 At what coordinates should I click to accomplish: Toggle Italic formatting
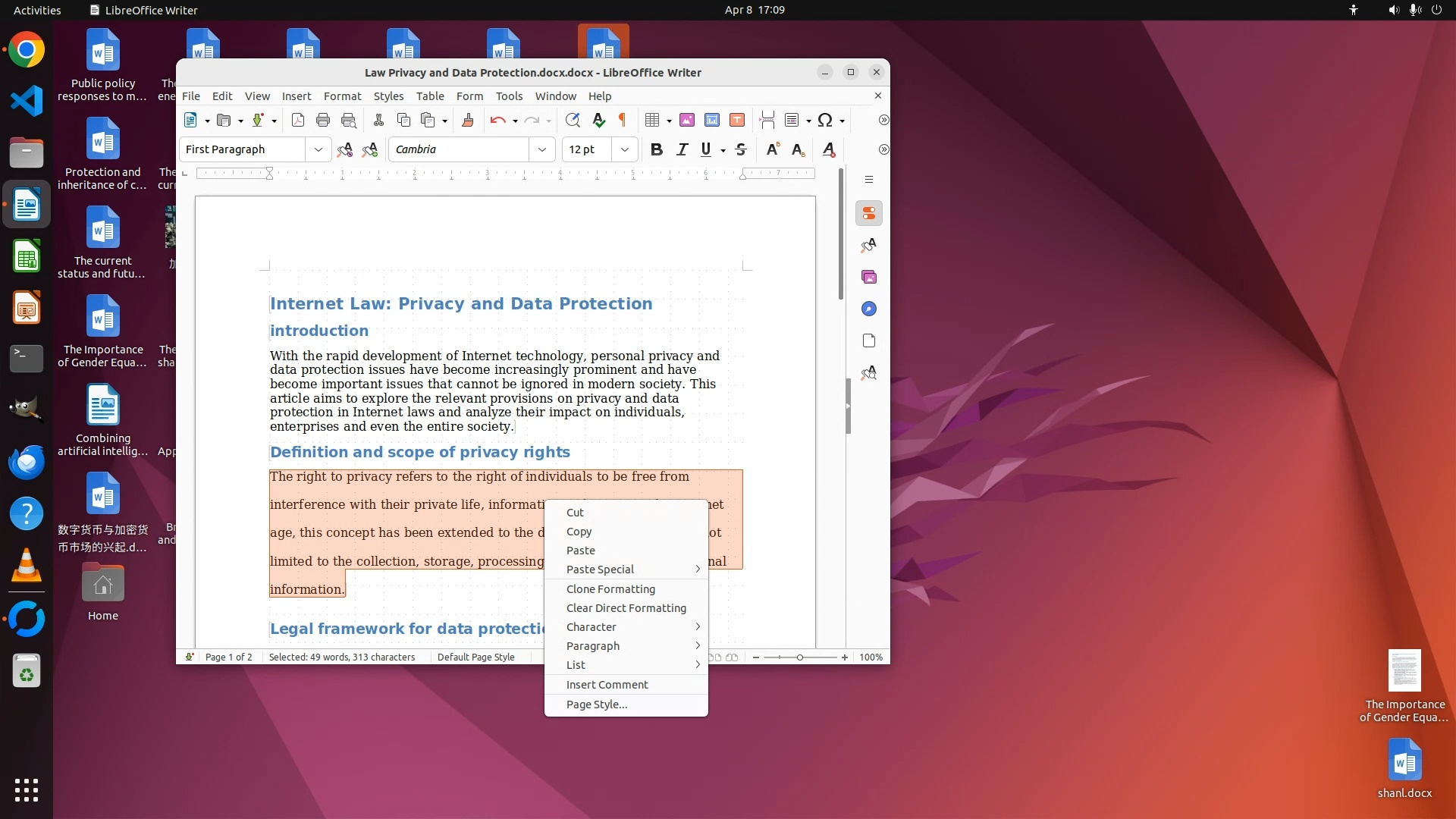(x=682, y=149)
